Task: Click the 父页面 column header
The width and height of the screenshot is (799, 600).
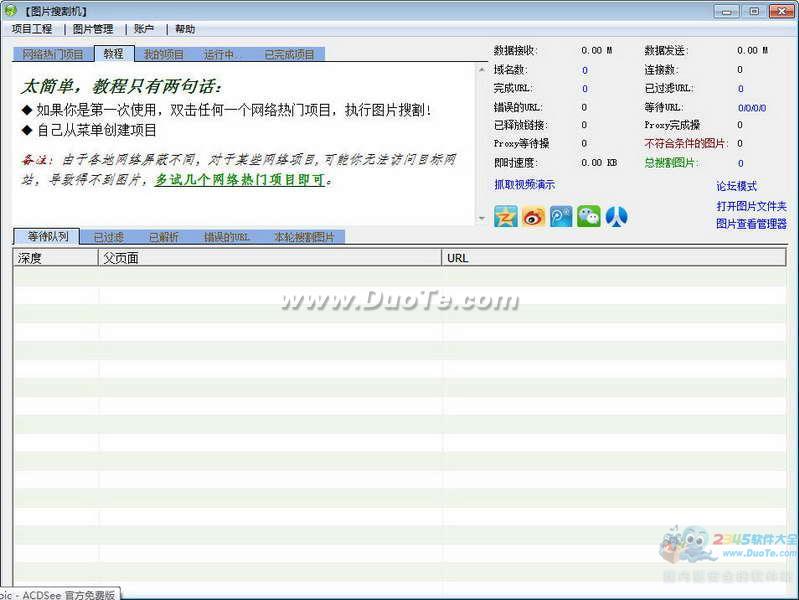Action: [x=120, y=258]
